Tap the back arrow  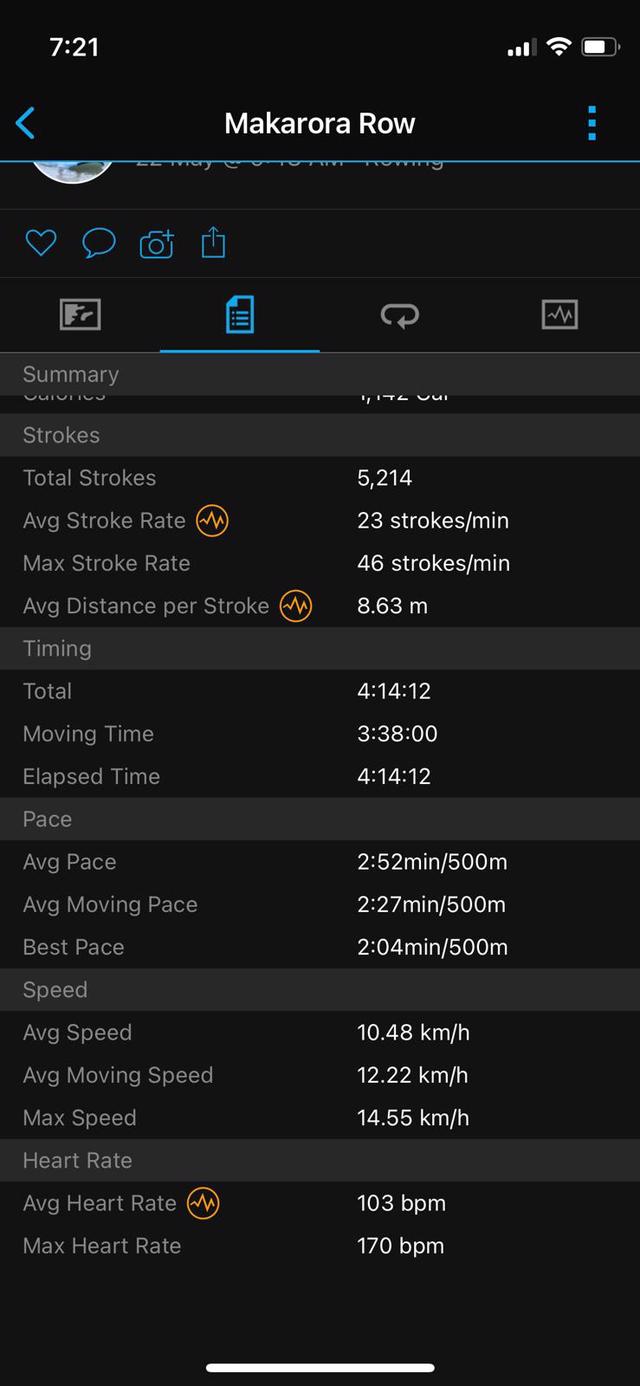click(x=26, y=123)
